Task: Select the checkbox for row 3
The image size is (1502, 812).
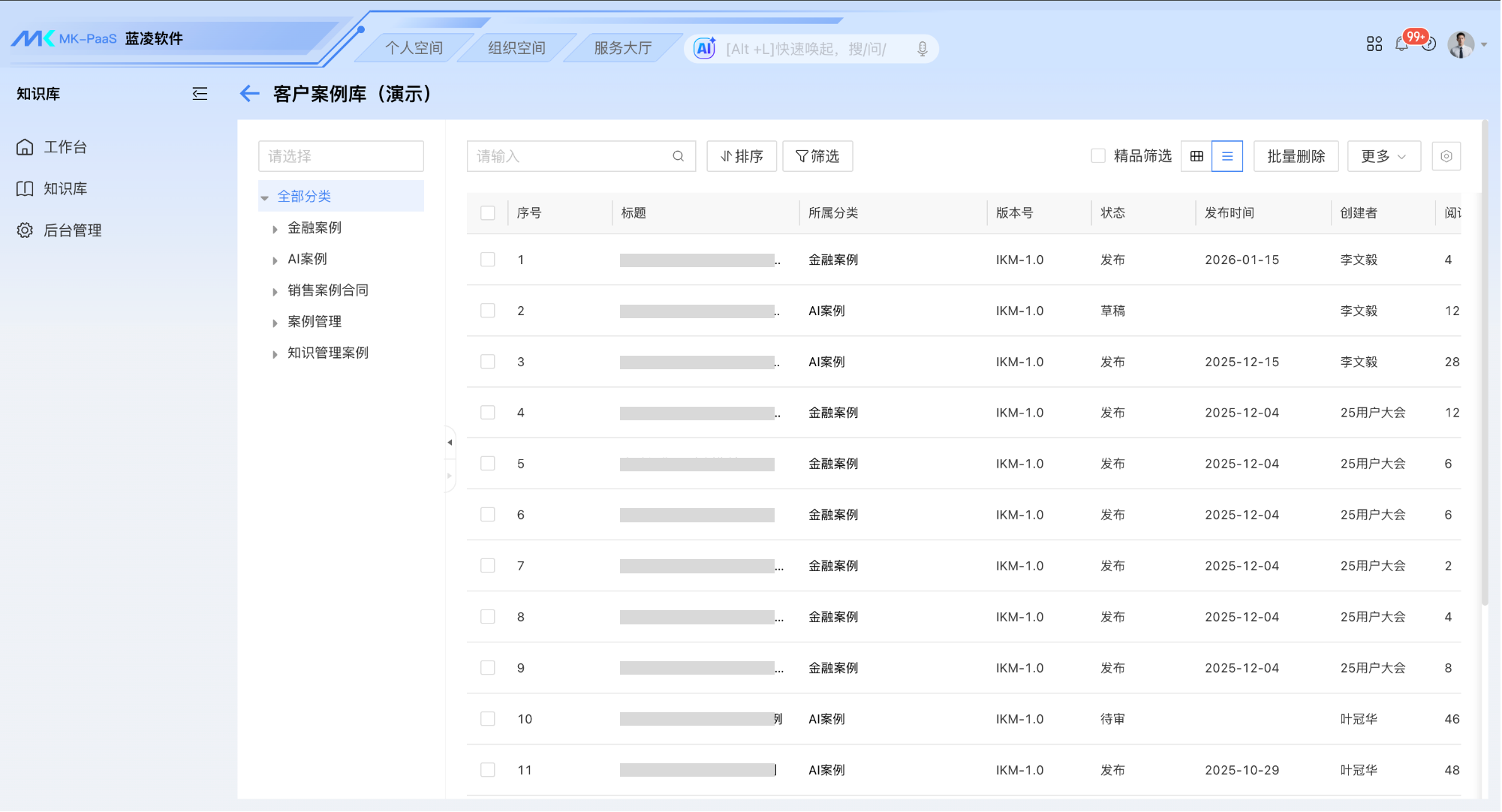Action: (488, 362)
